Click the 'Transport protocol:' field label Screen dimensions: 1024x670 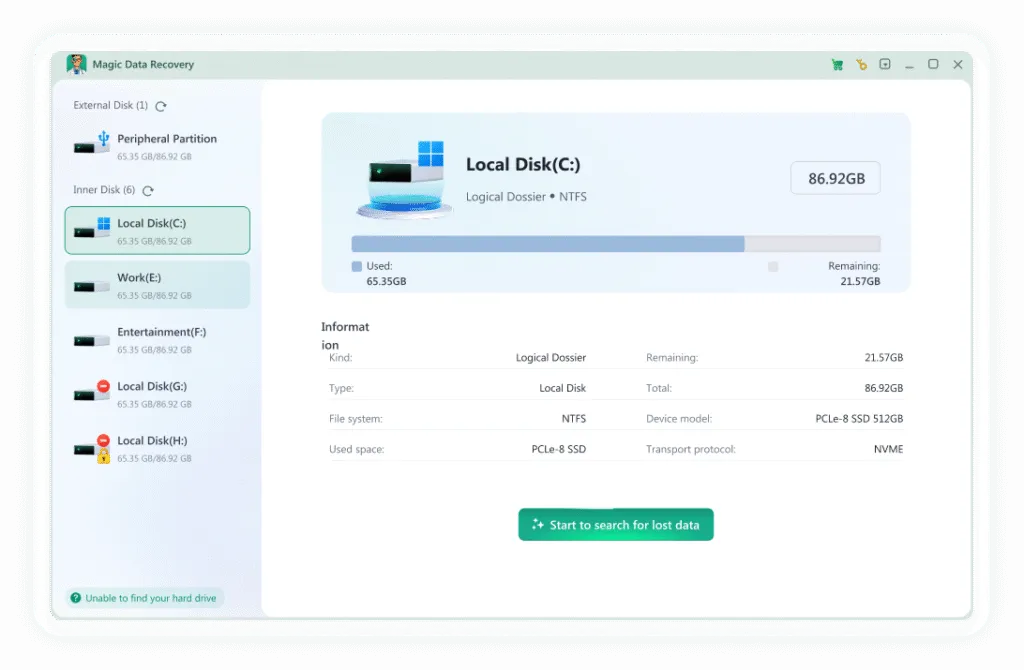[691, 449]
